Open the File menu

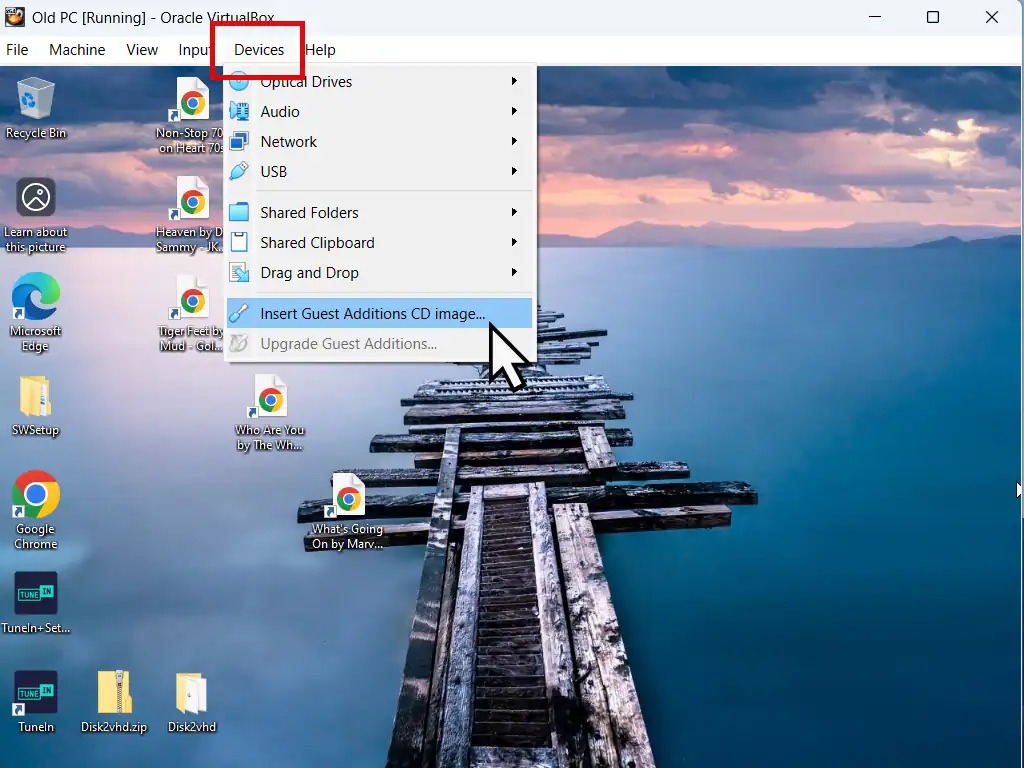tap(17, 50)
